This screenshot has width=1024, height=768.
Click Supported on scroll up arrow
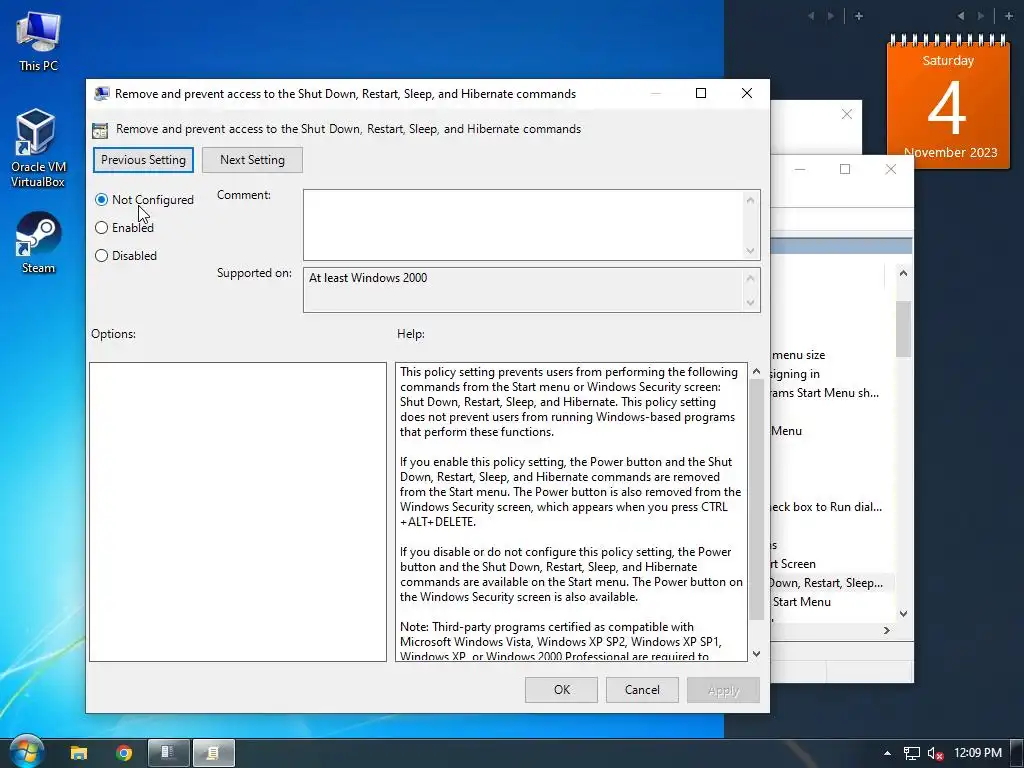(x=750, y=278)
